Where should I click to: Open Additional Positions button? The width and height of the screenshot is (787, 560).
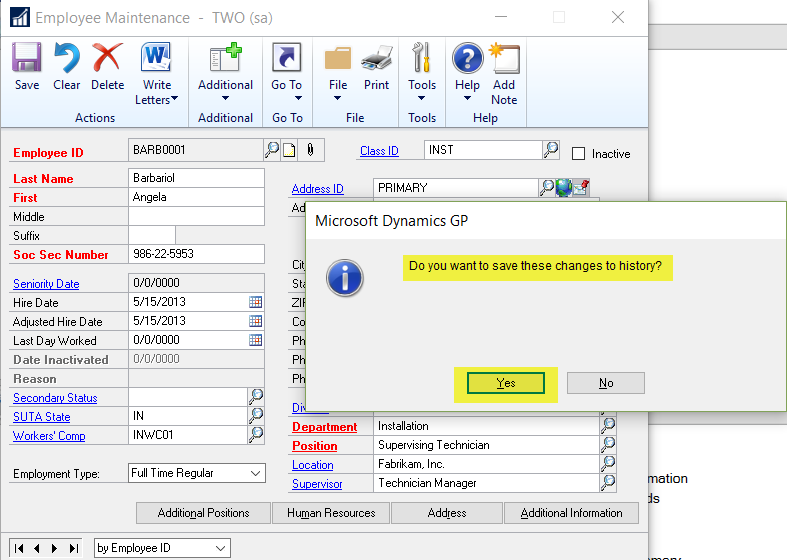[203, 513]
